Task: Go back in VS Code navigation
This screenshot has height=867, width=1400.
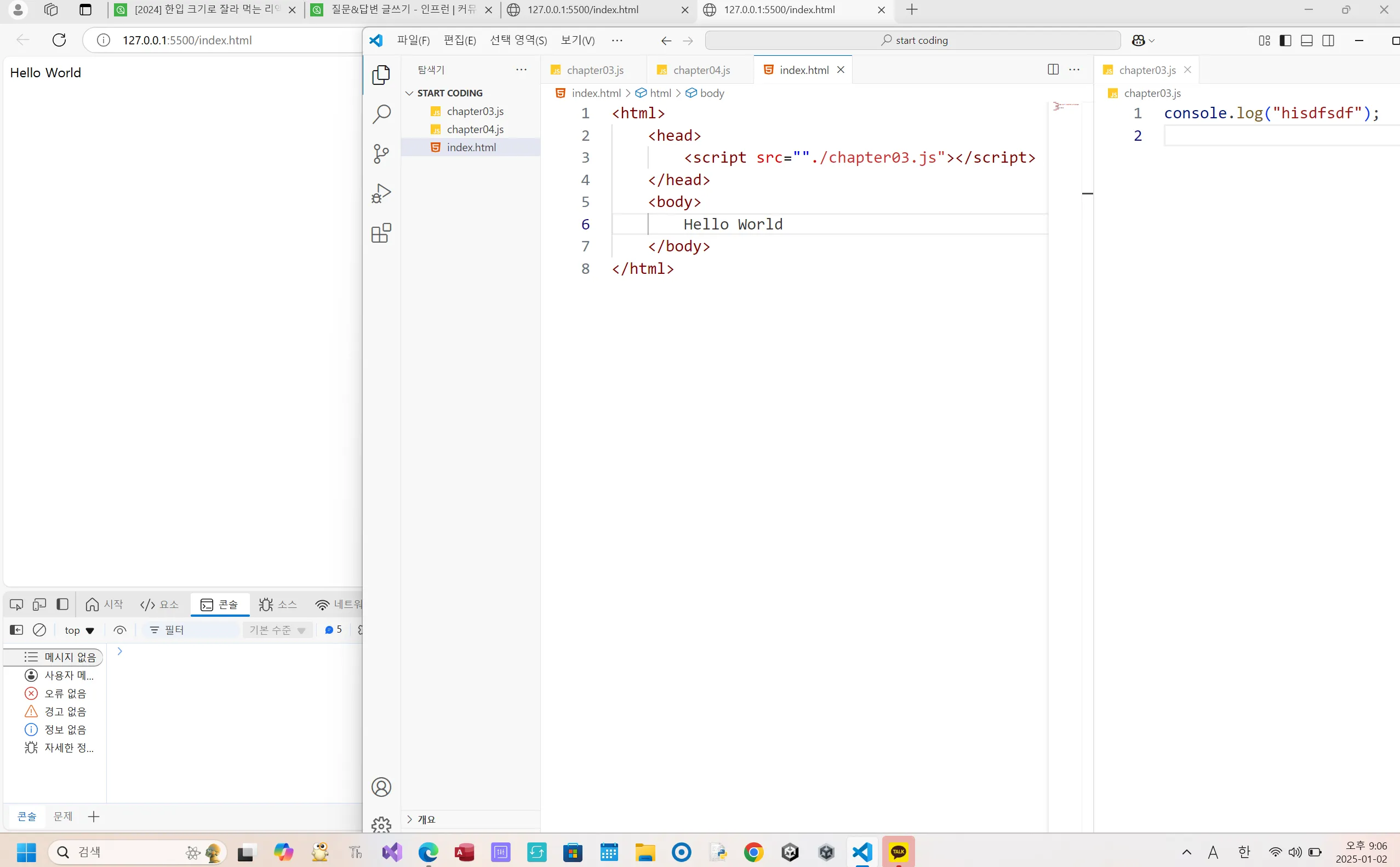Action: click(666, 40)
